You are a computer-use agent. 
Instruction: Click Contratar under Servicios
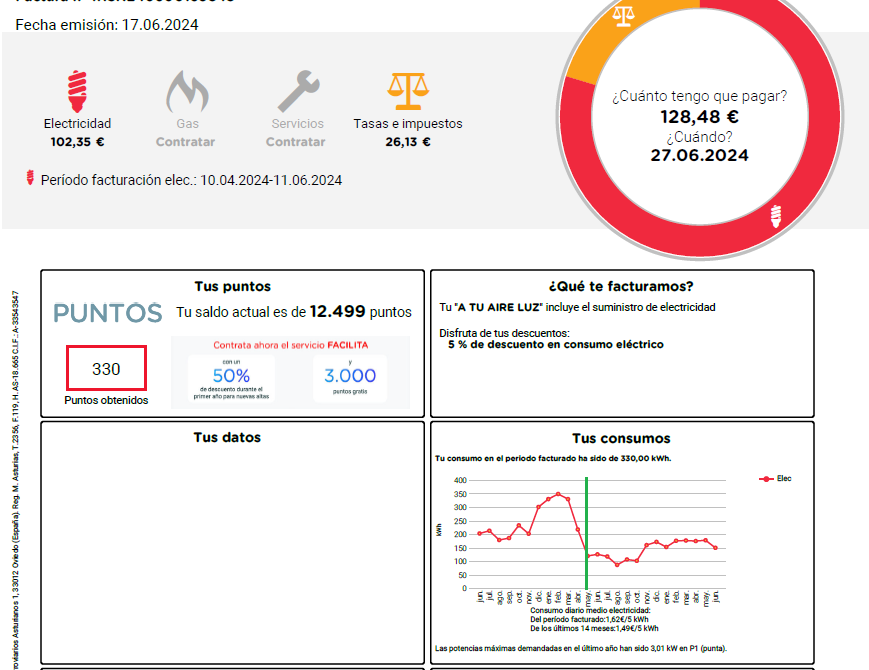point(295,142)
